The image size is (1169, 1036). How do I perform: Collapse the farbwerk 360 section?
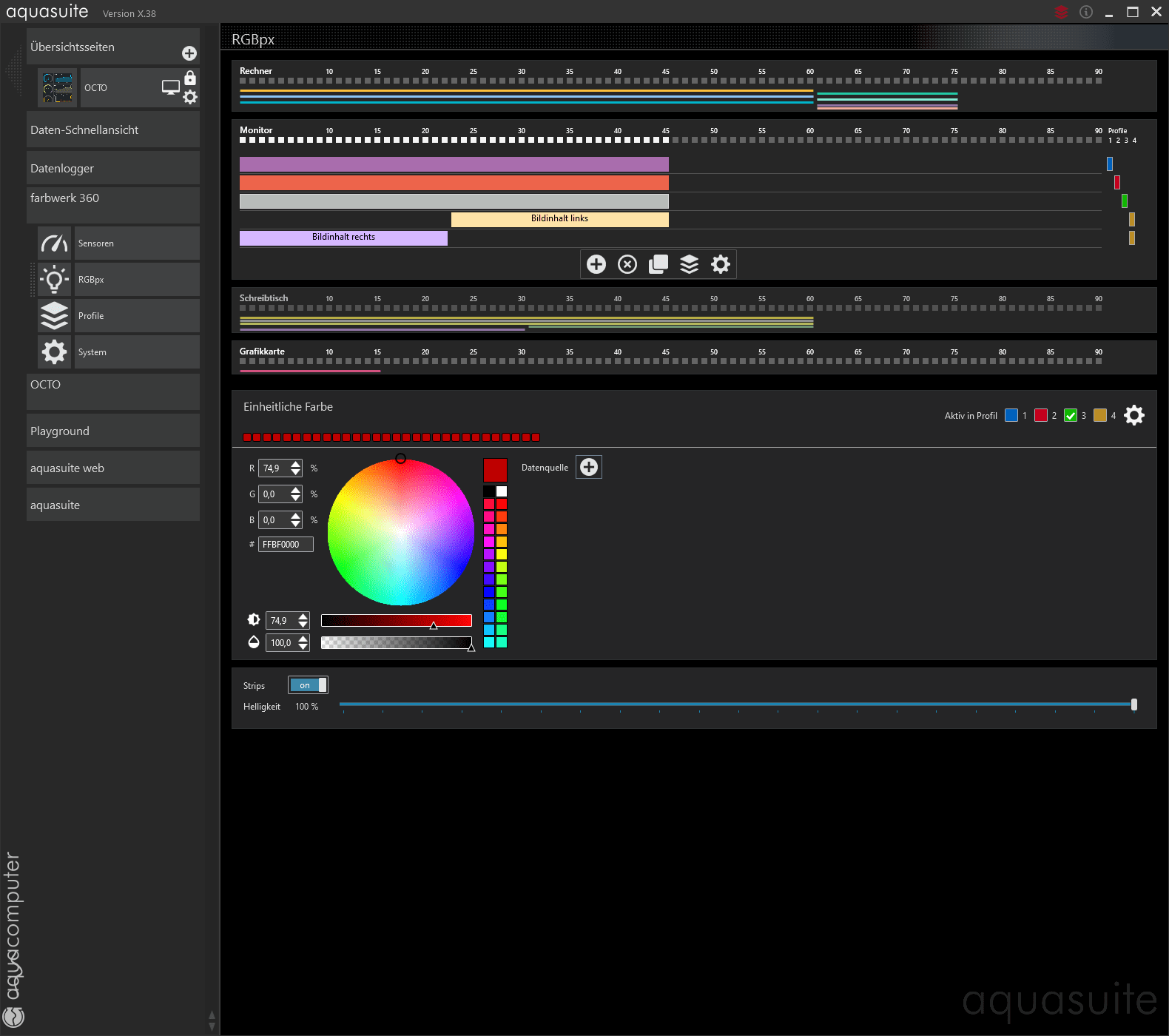coord(113,205)
